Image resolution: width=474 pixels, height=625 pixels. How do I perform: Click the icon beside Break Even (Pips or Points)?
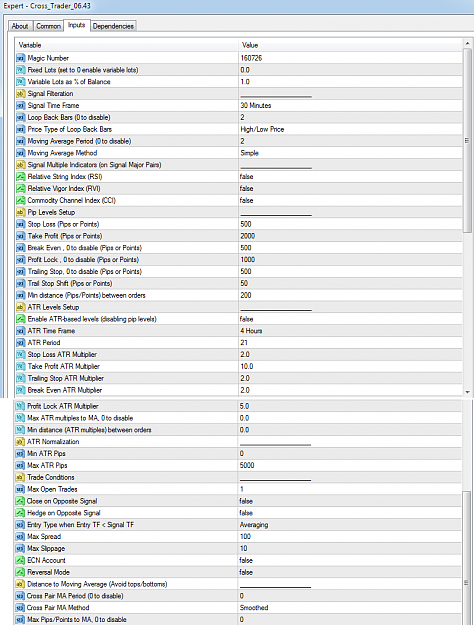point(21,248)
